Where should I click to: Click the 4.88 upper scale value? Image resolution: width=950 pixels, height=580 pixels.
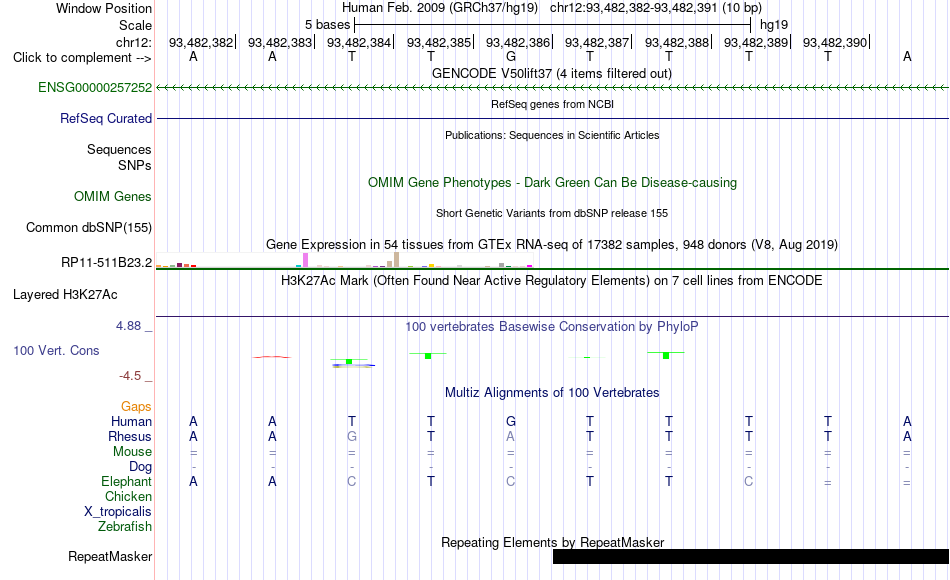(128, 326)
